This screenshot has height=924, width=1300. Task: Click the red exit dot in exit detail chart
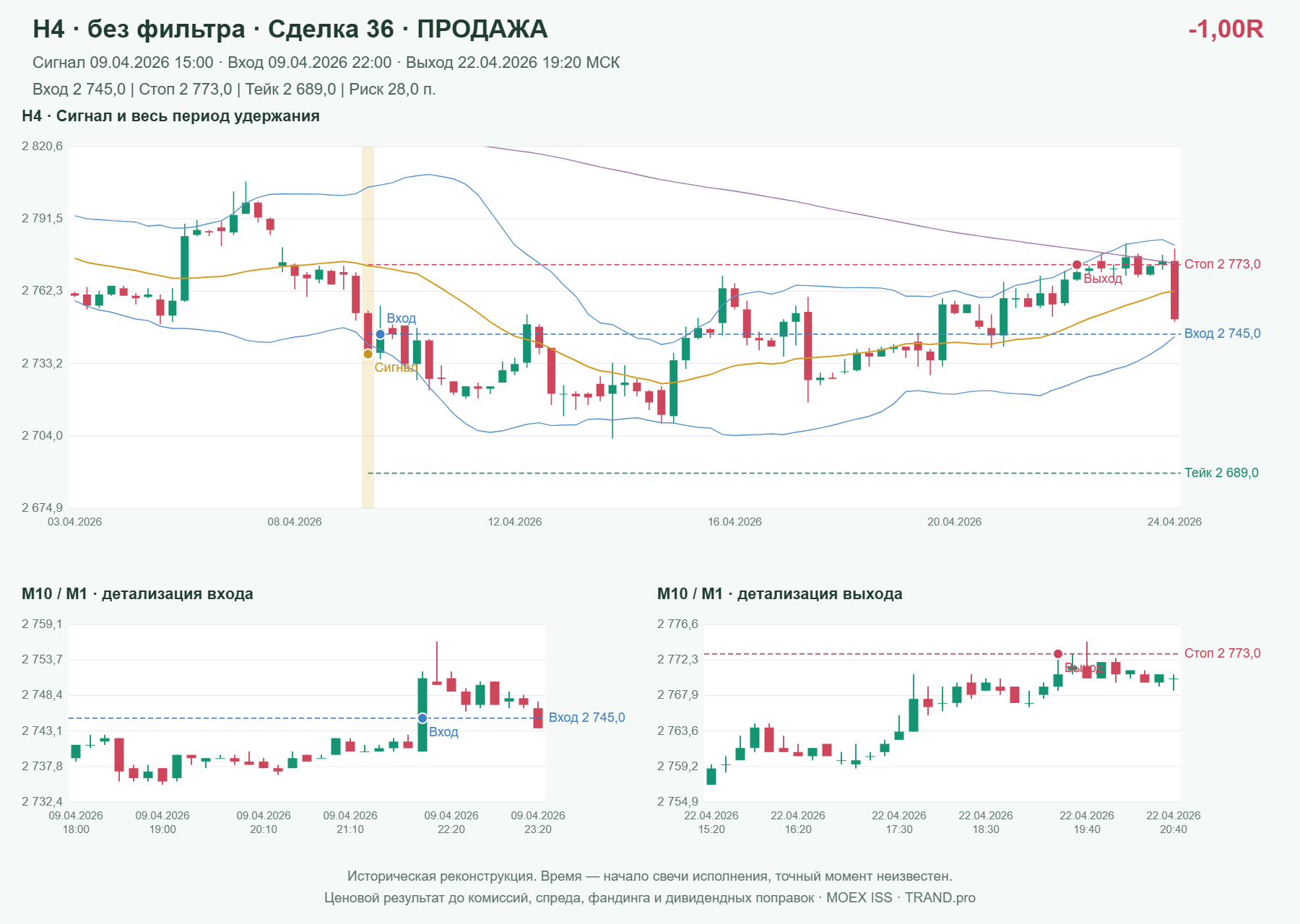point(1058,654)
